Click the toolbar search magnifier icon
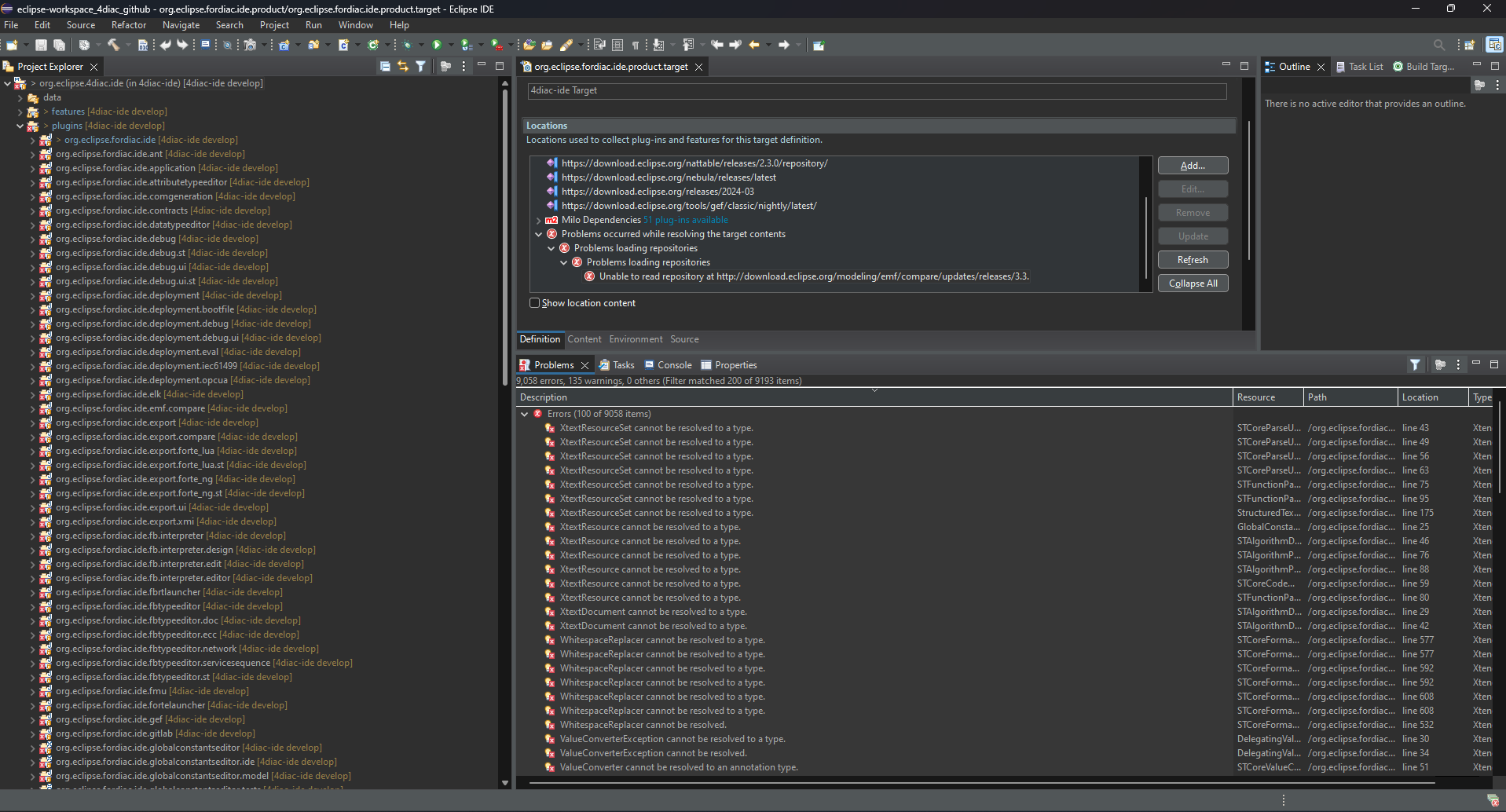 [1438, 45]
